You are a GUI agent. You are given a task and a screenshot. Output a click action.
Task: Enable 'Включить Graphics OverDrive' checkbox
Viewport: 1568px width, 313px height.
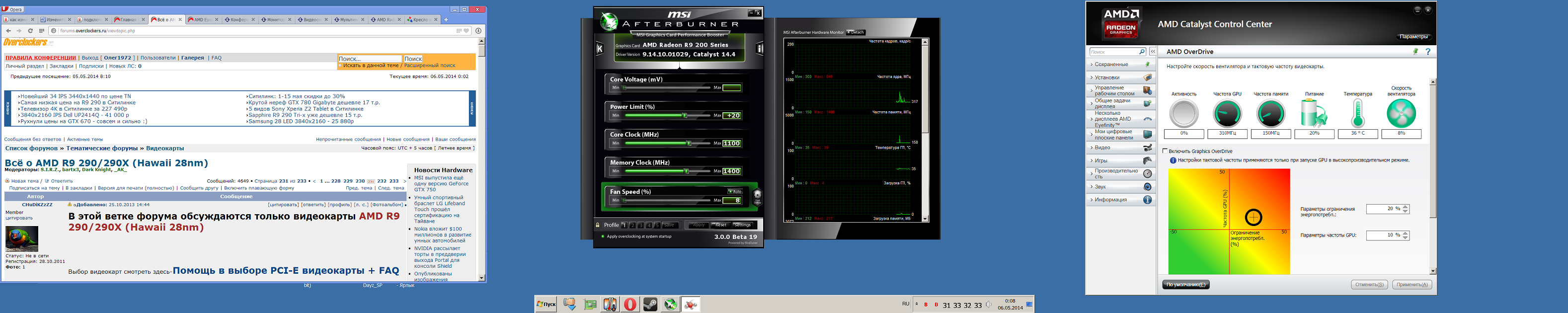coord(1165,151)
